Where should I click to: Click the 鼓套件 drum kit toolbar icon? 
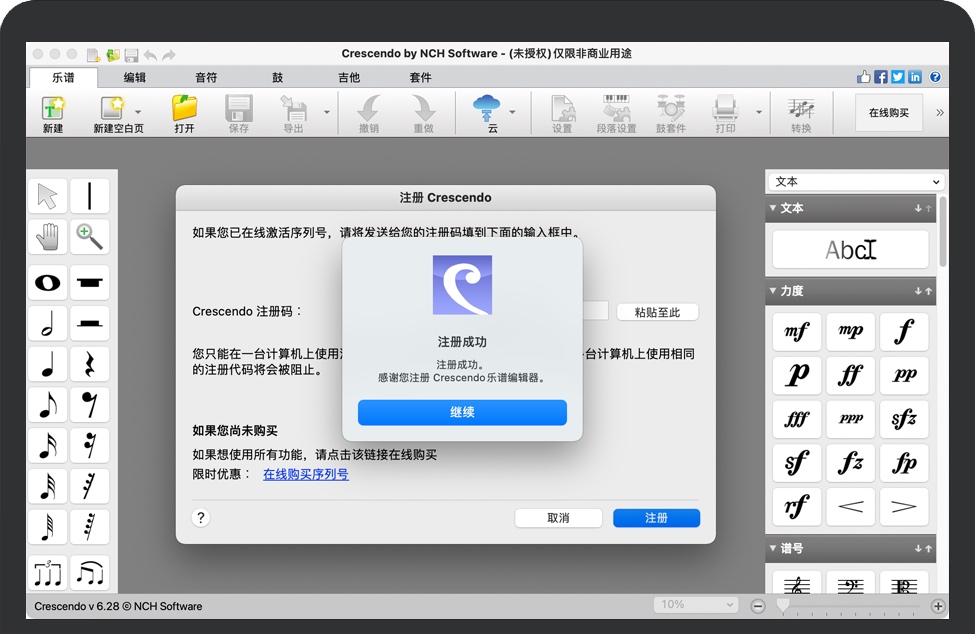[x=673, y=112]
